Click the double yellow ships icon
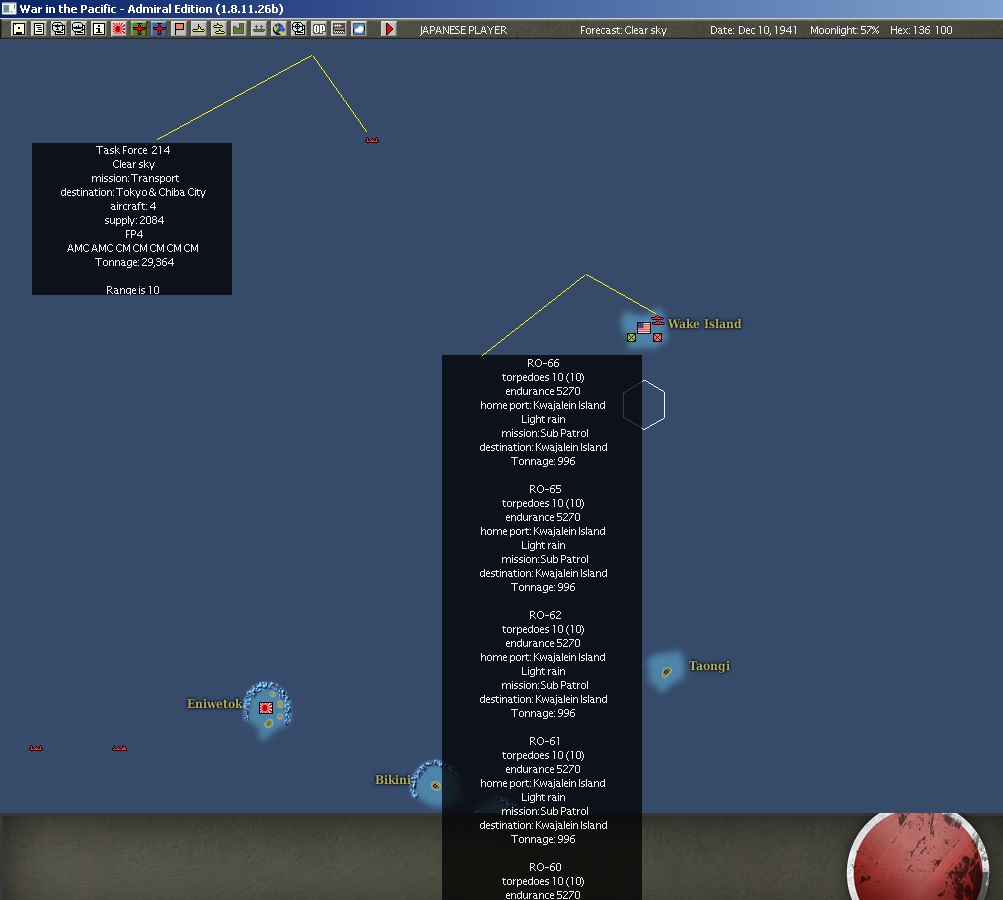1003x900 pixels. click(x=219, y=29)
